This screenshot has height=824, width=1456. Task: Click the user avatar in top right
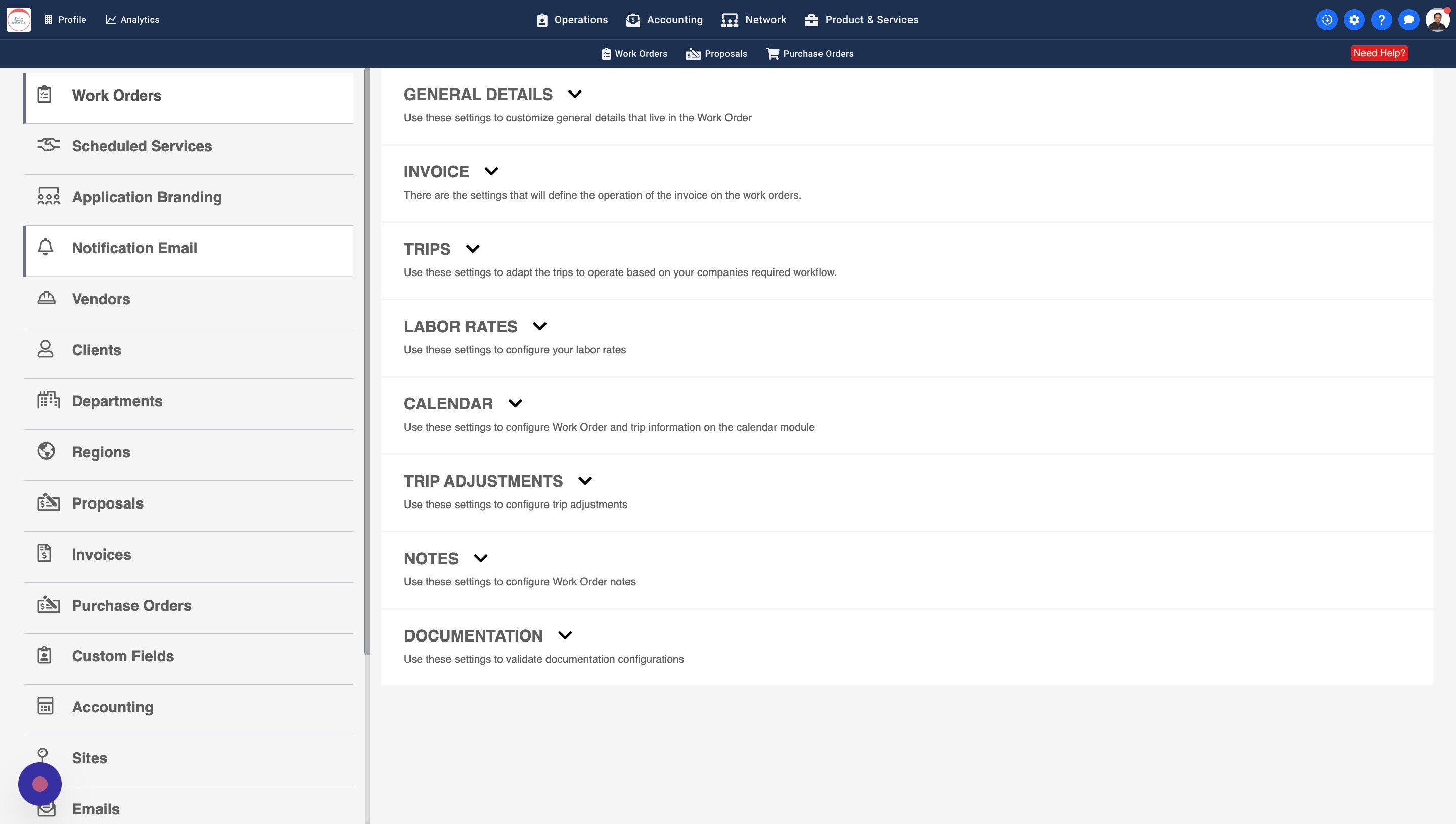click(x=1437, y=20)
